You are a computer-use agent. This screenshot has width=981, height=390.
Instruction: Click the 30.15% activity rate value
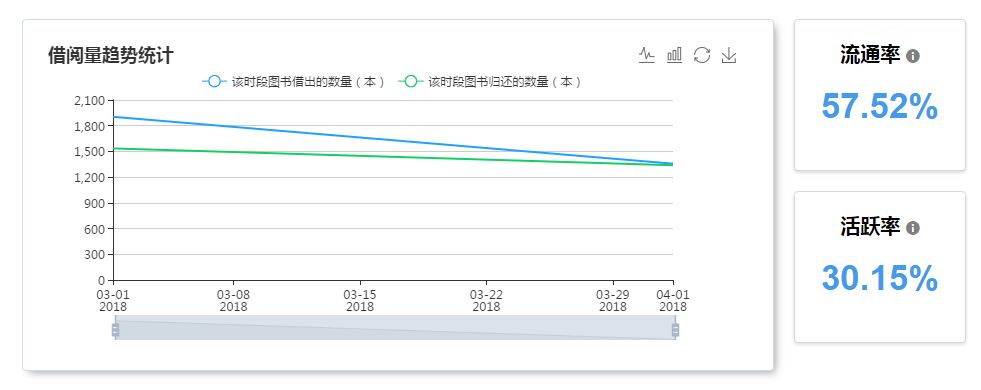point(880,278)
